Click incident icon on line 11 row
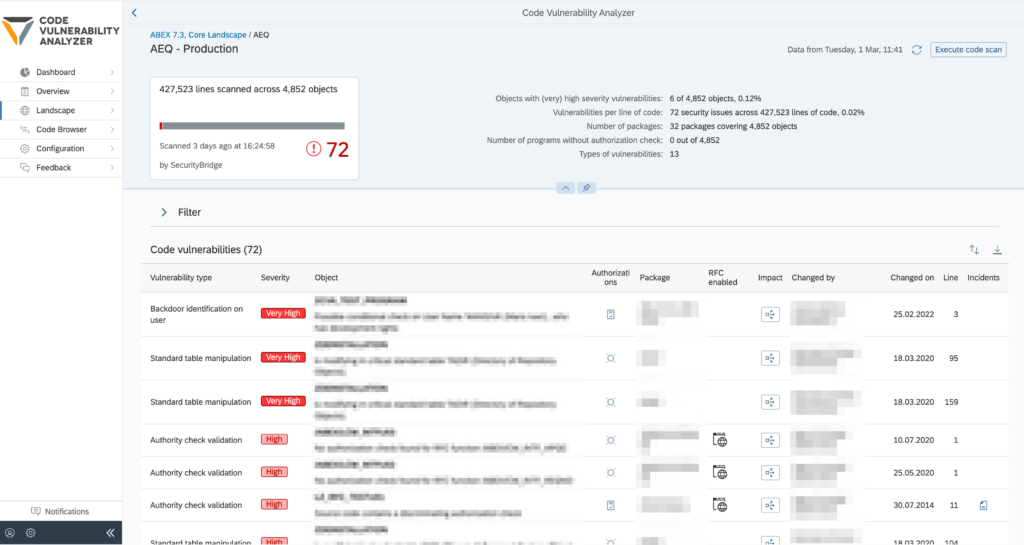The image size is (1024, 545). click(x=983, y=506)
